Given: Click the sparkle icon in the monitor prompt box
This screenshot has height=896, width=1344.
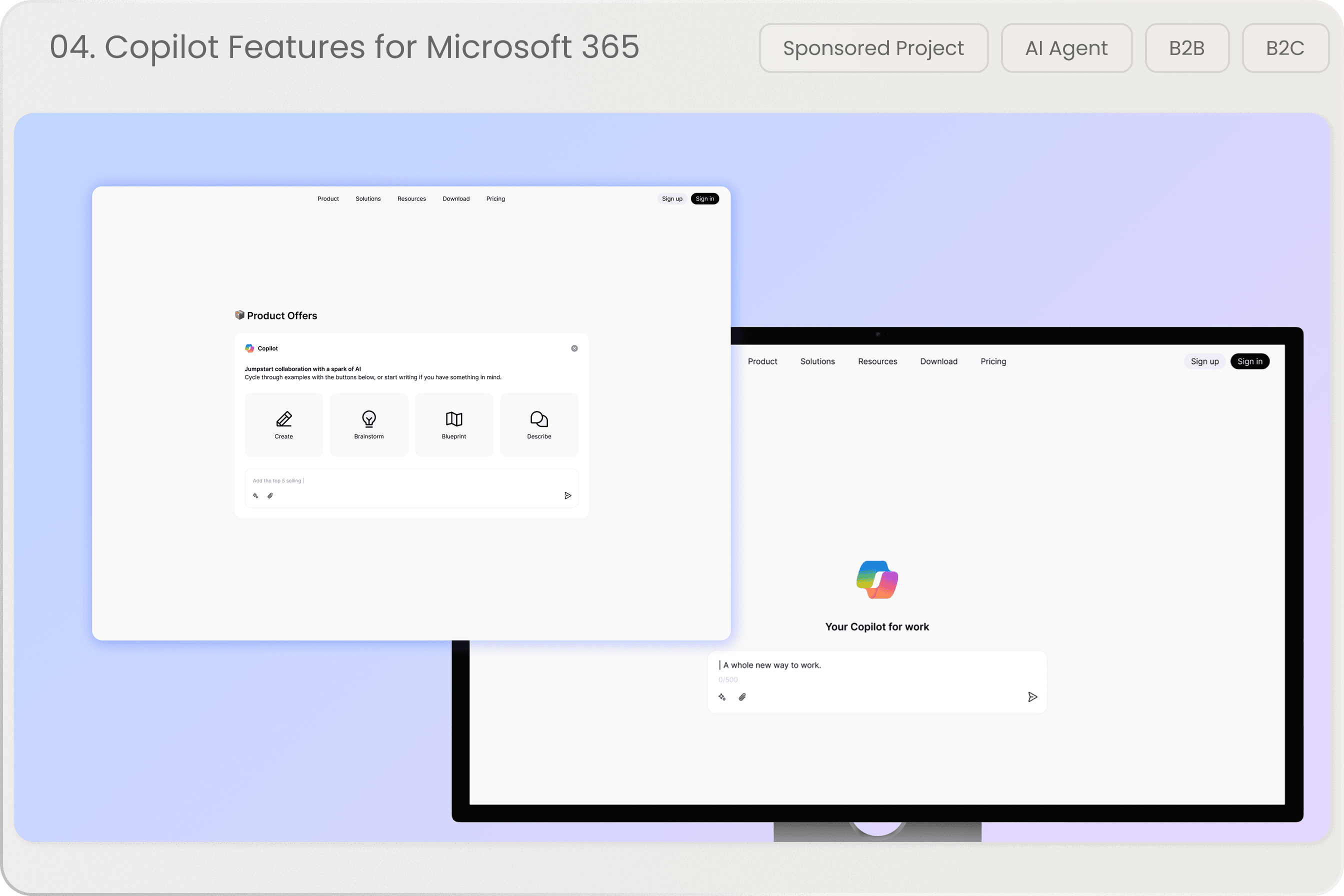Looking at the screenshot, I should 722,697.
